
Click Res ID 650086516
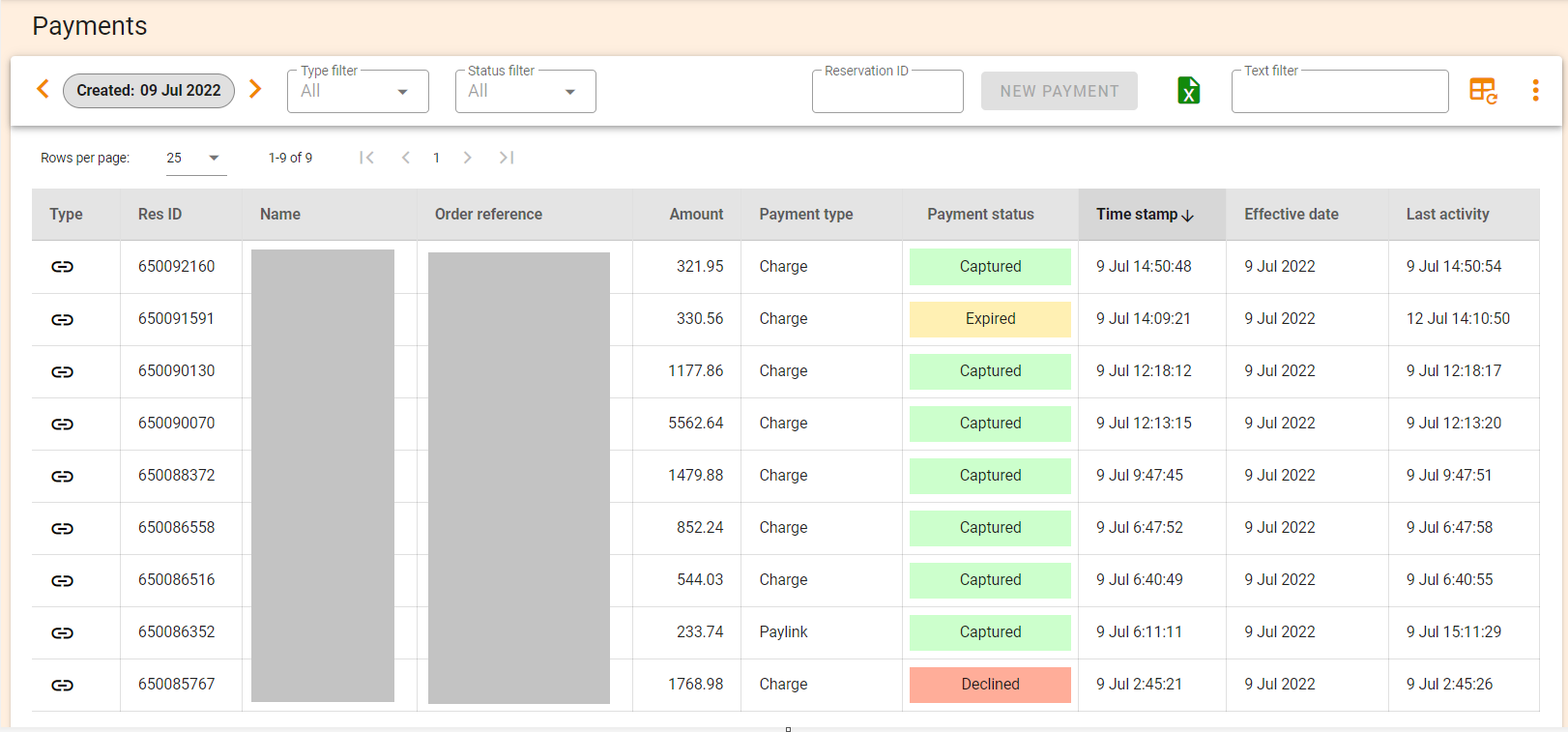(176, 579)
